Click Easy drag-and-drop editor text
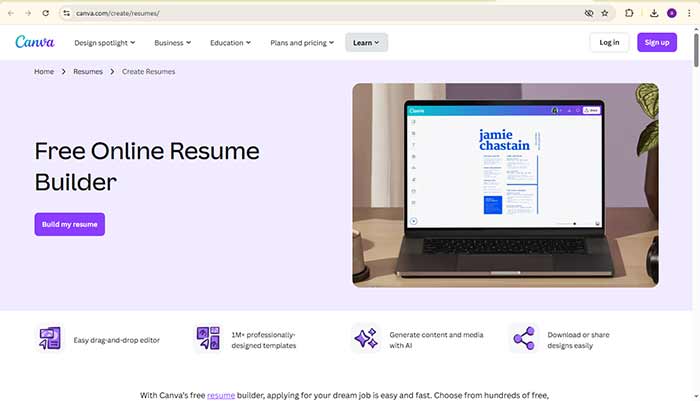700x401 pixels. tap(117, 340)
